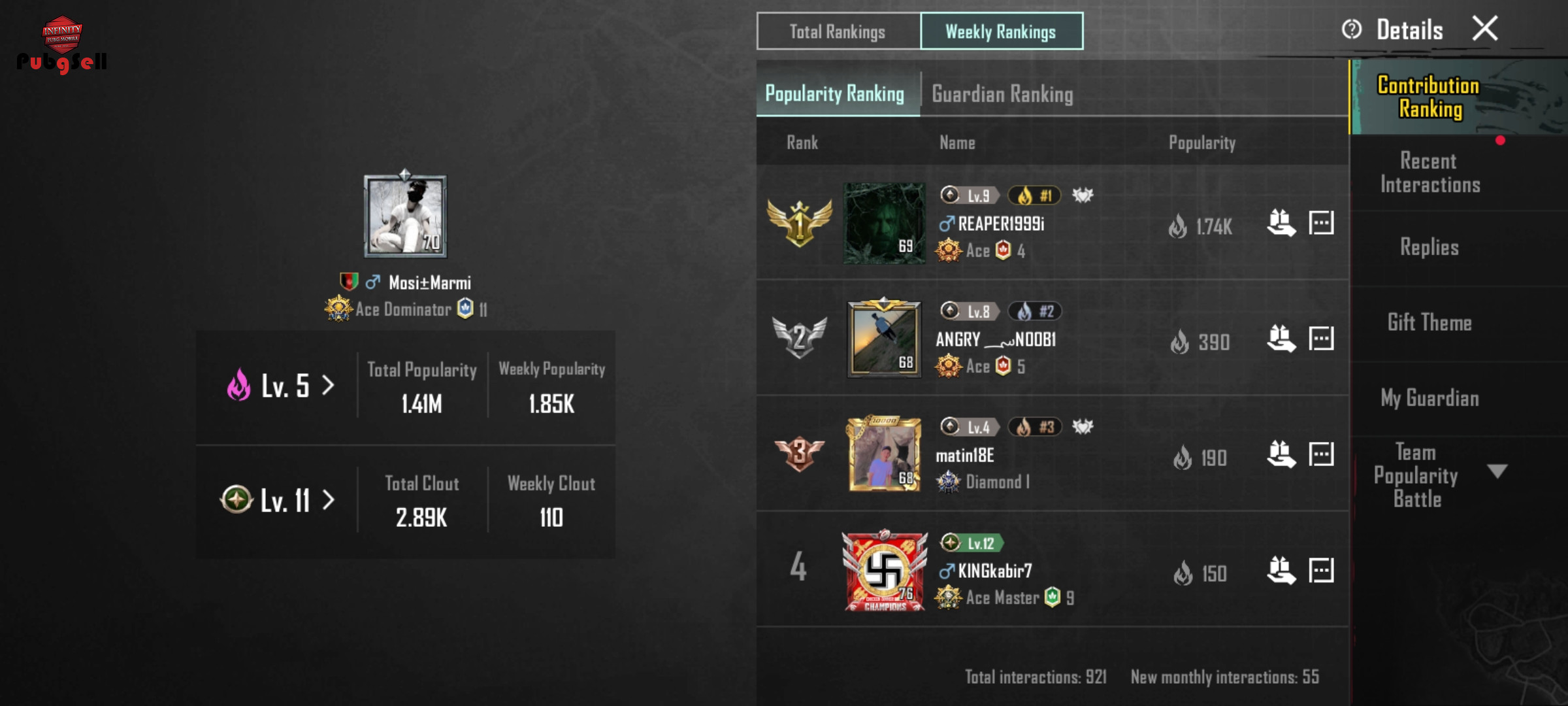This screenshot has width=1568, height=706.
Task: Select the Popularity Ranking tab
Action: click(836, 94)
